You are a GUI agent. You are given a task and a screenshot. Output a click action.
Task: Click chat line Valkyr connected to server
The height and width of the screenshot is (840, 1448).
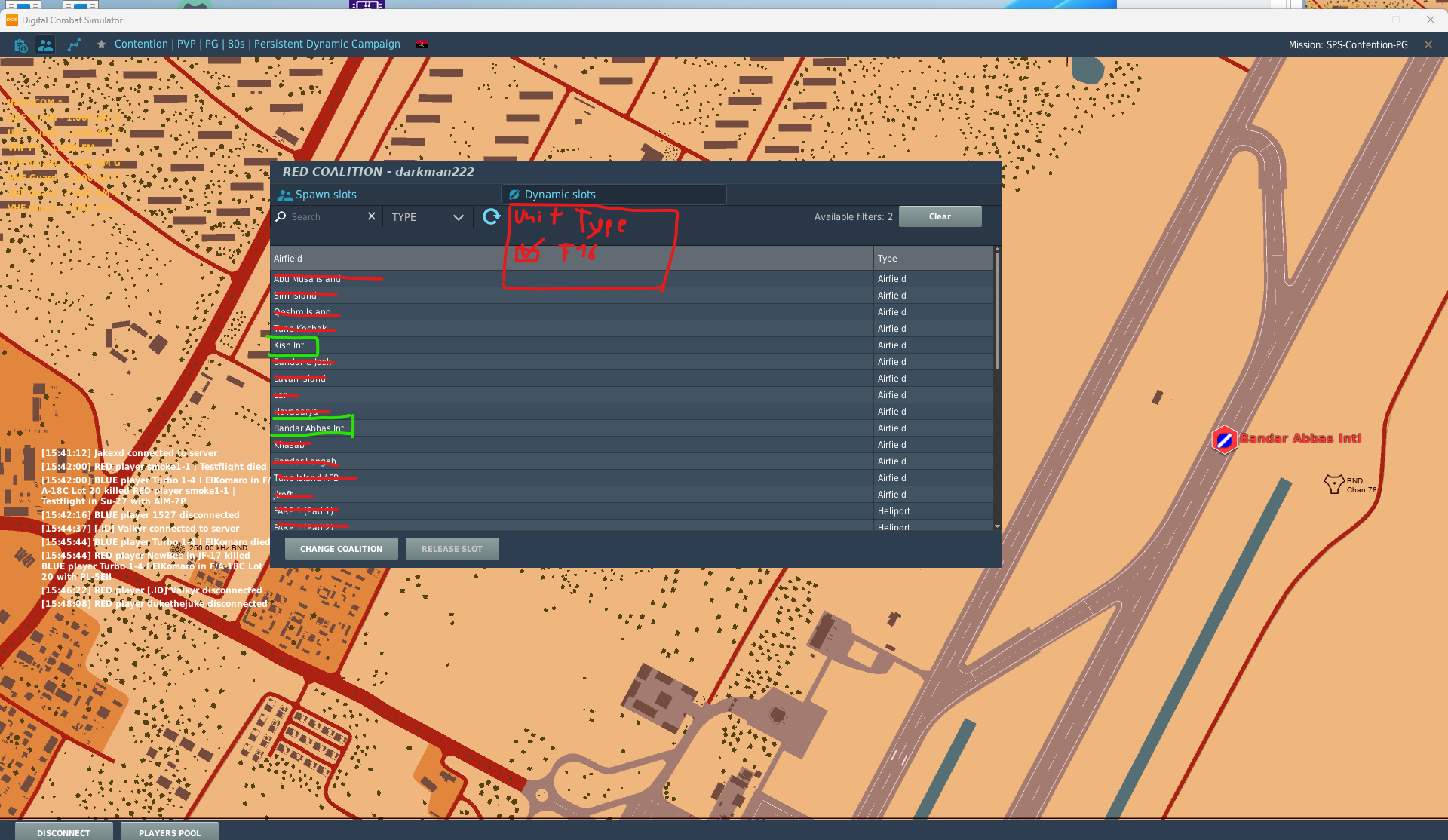[140, 529]
